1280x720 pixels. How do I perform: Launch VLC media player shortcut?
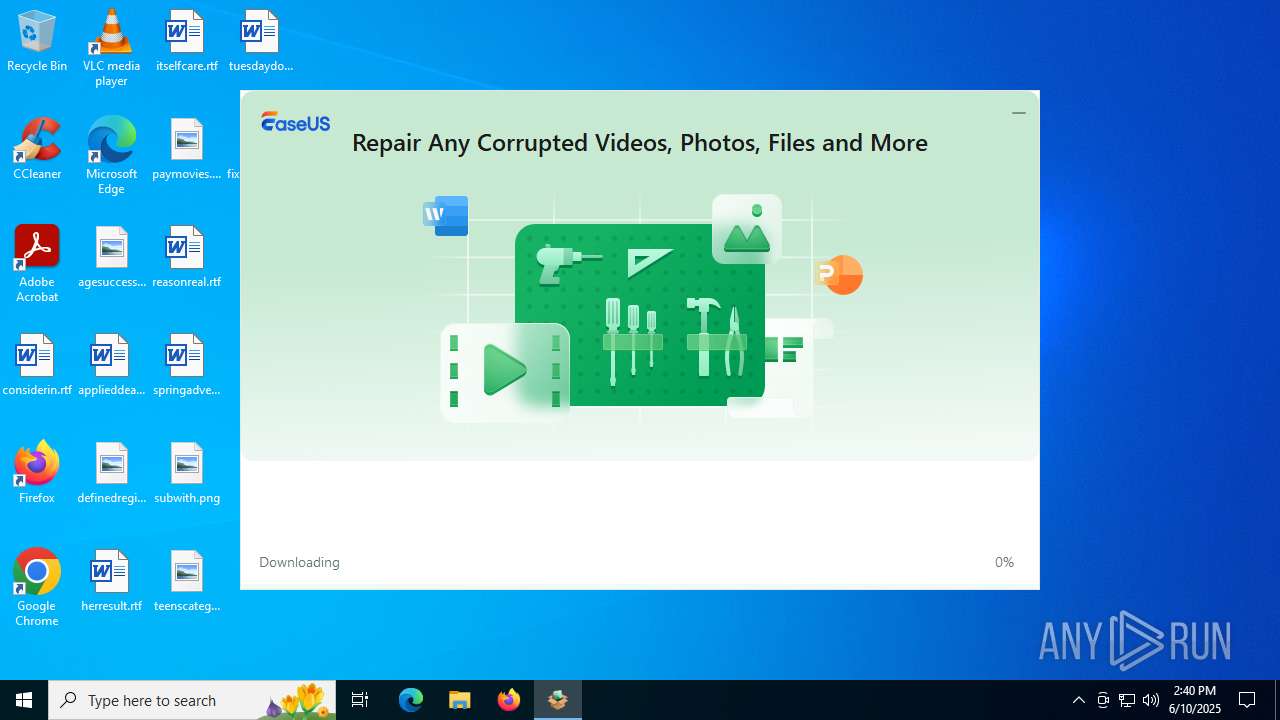click(x=111, y=48)
